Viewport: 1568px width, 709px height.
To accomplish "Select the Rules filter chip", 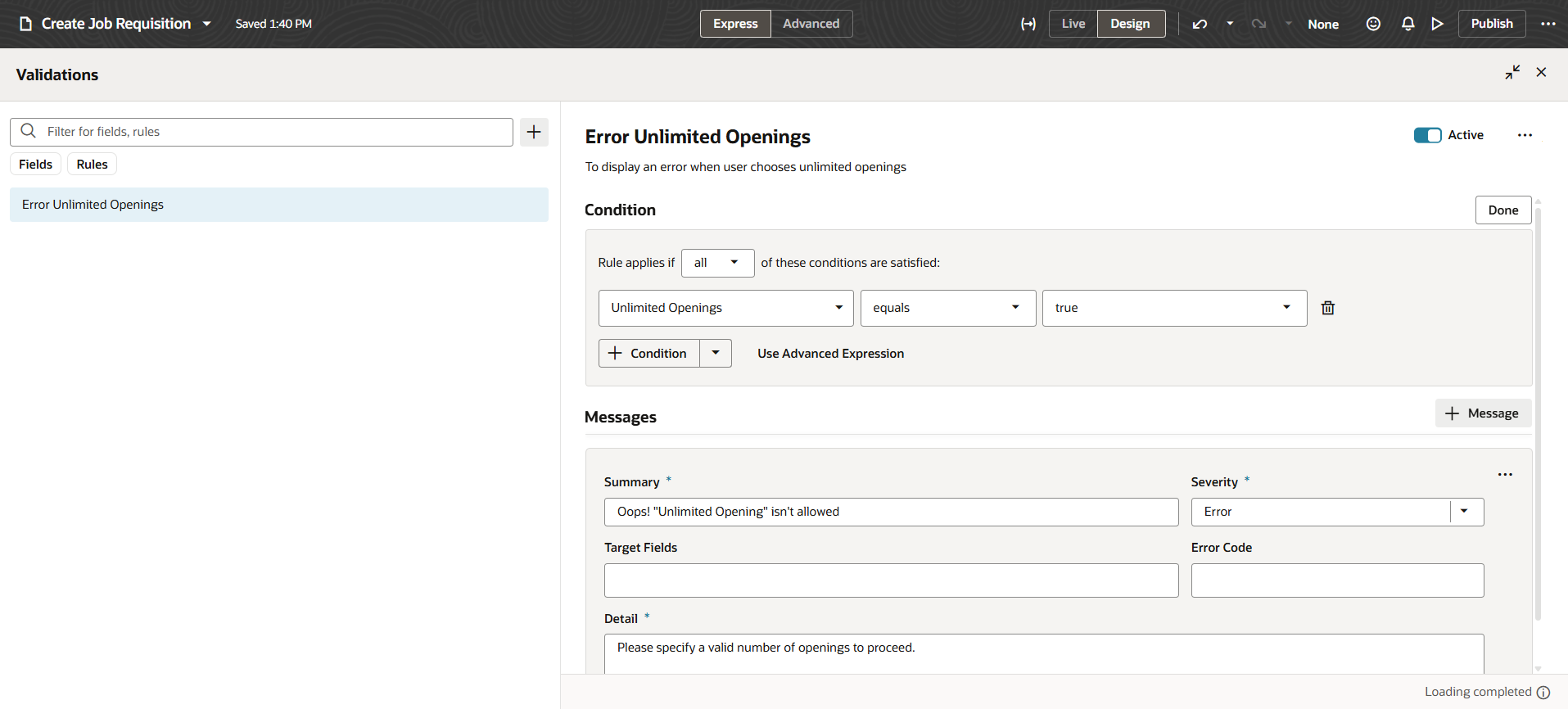I will (x=92, y=165).
